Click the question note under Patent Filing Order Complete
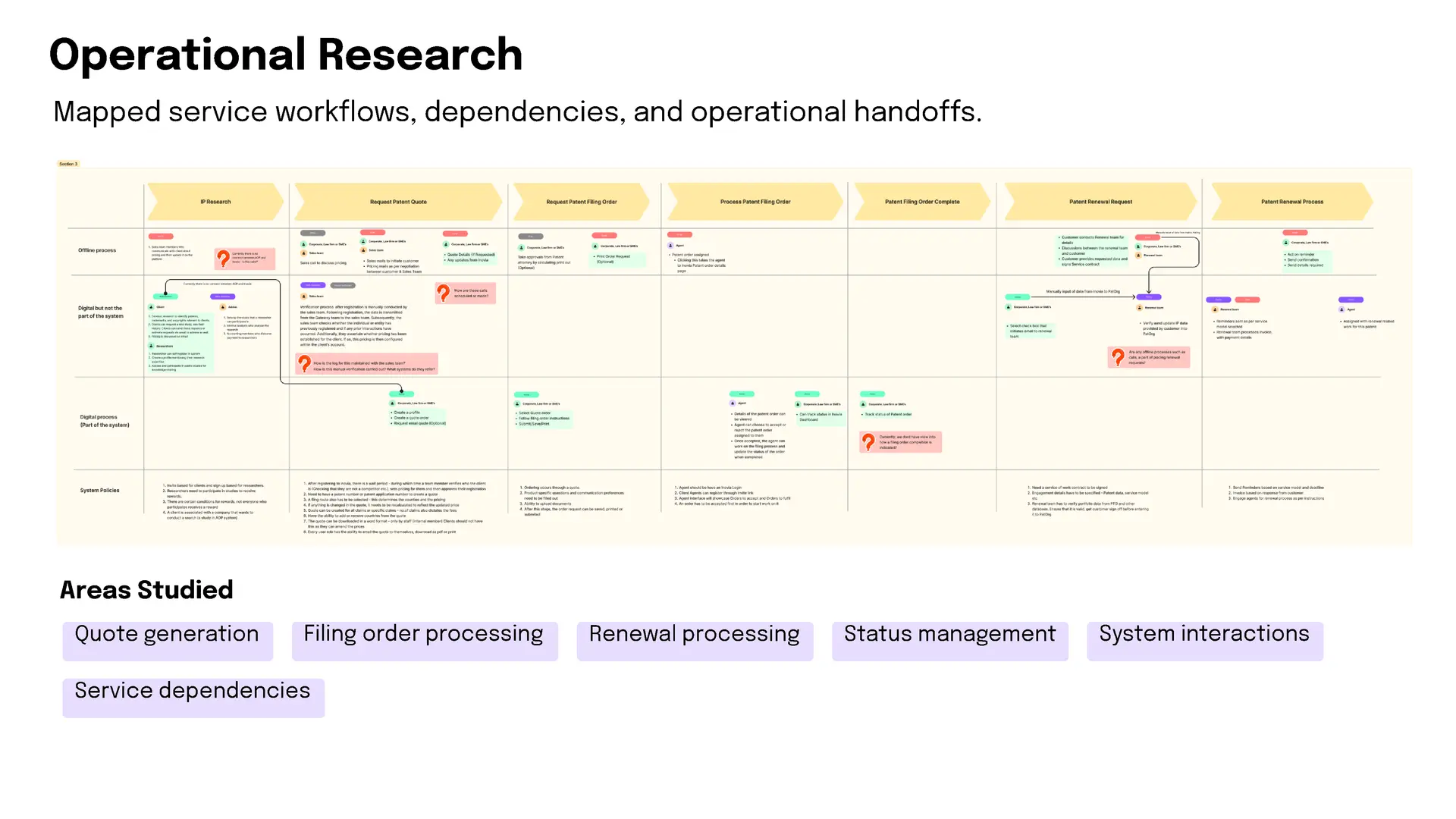Image resolution: width=1456 pixels, height=819 pixels. [x=901, y=442]
